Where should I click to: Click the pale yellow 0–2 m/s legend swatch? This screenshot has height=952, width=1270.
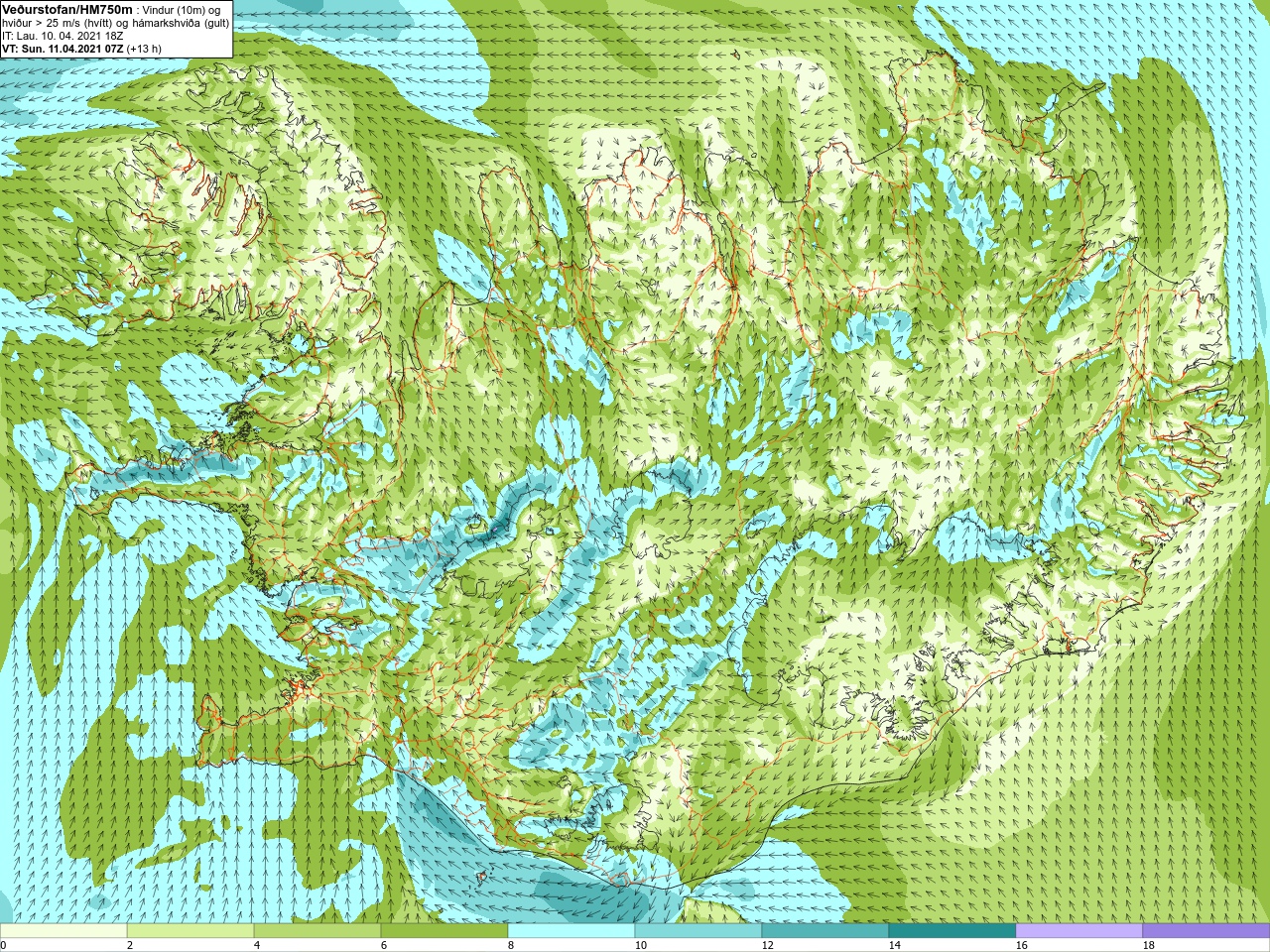(63, 931)
